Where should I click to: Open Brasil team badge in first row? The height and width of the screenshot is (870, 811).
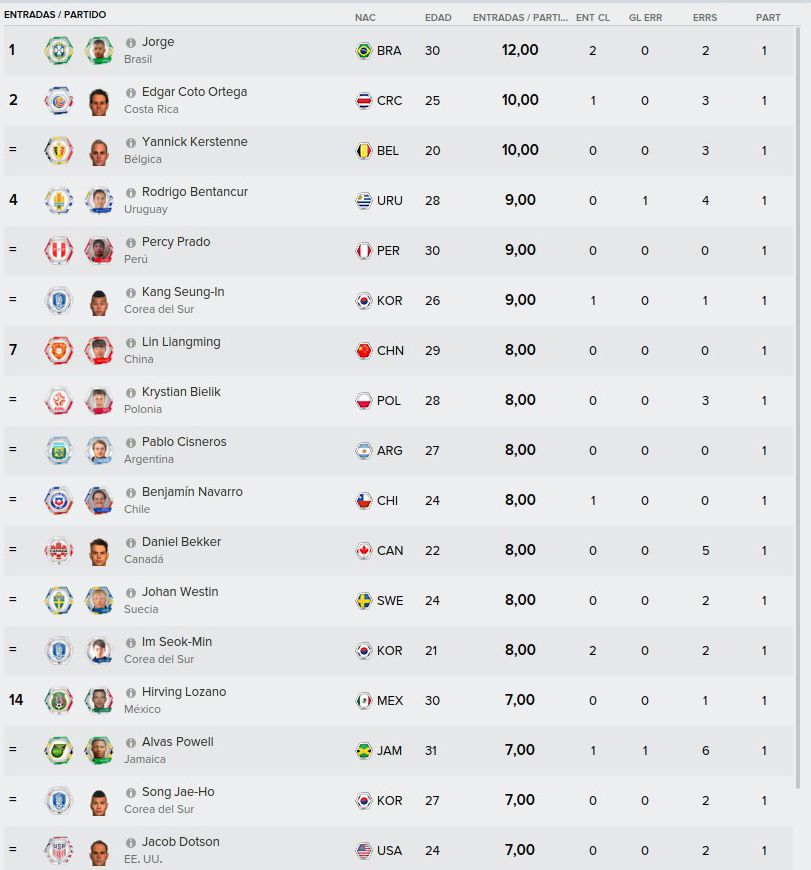[59, 50]
